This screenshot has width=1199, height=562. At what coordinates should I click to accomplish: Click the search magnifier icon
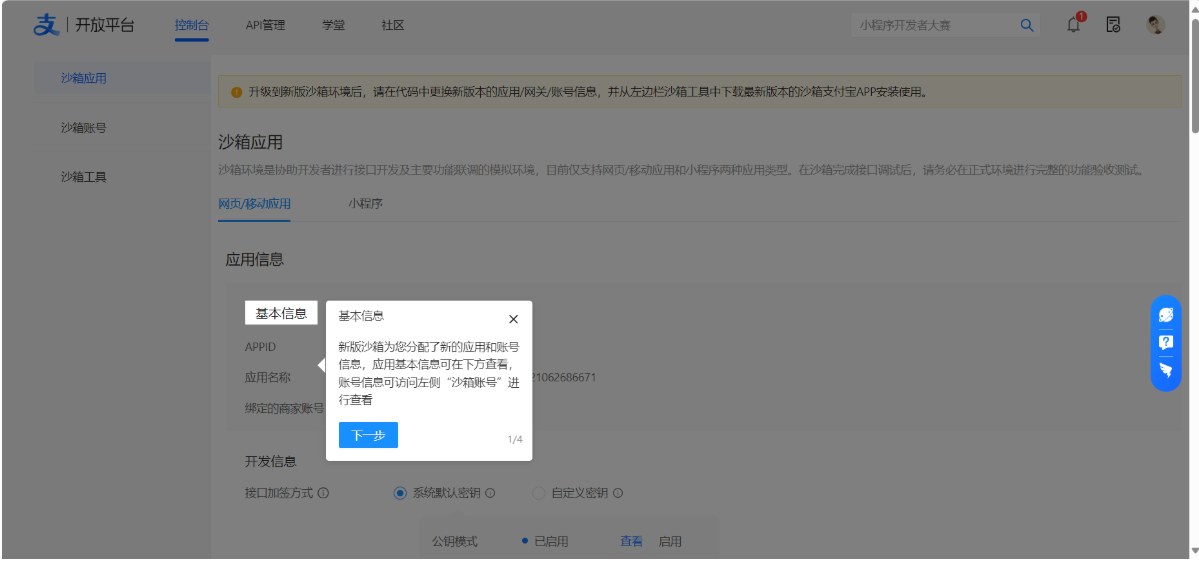(1027, 25)
